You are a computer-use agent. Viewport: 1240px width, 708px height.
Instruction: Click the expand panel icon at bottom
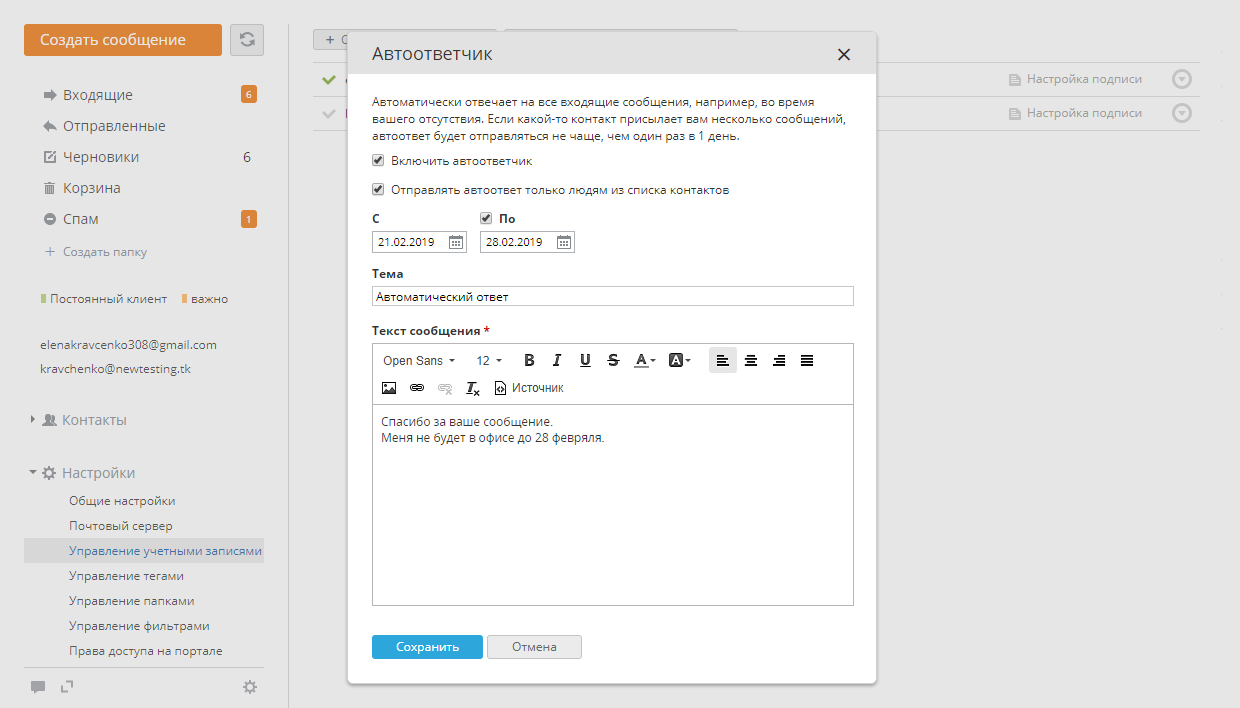pyautogui.click(x=67, y=686)
